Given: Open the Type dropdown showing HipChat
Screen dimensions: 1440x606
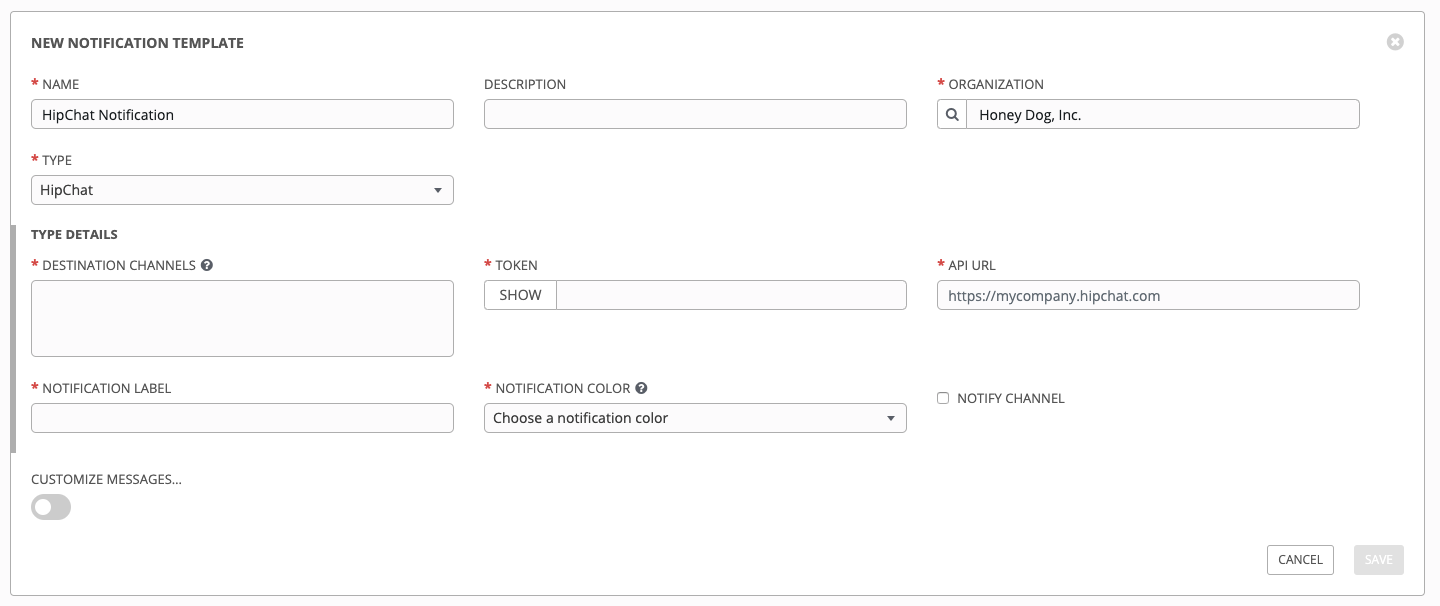Looking at the screenshot, I should (x=242, y=190).
